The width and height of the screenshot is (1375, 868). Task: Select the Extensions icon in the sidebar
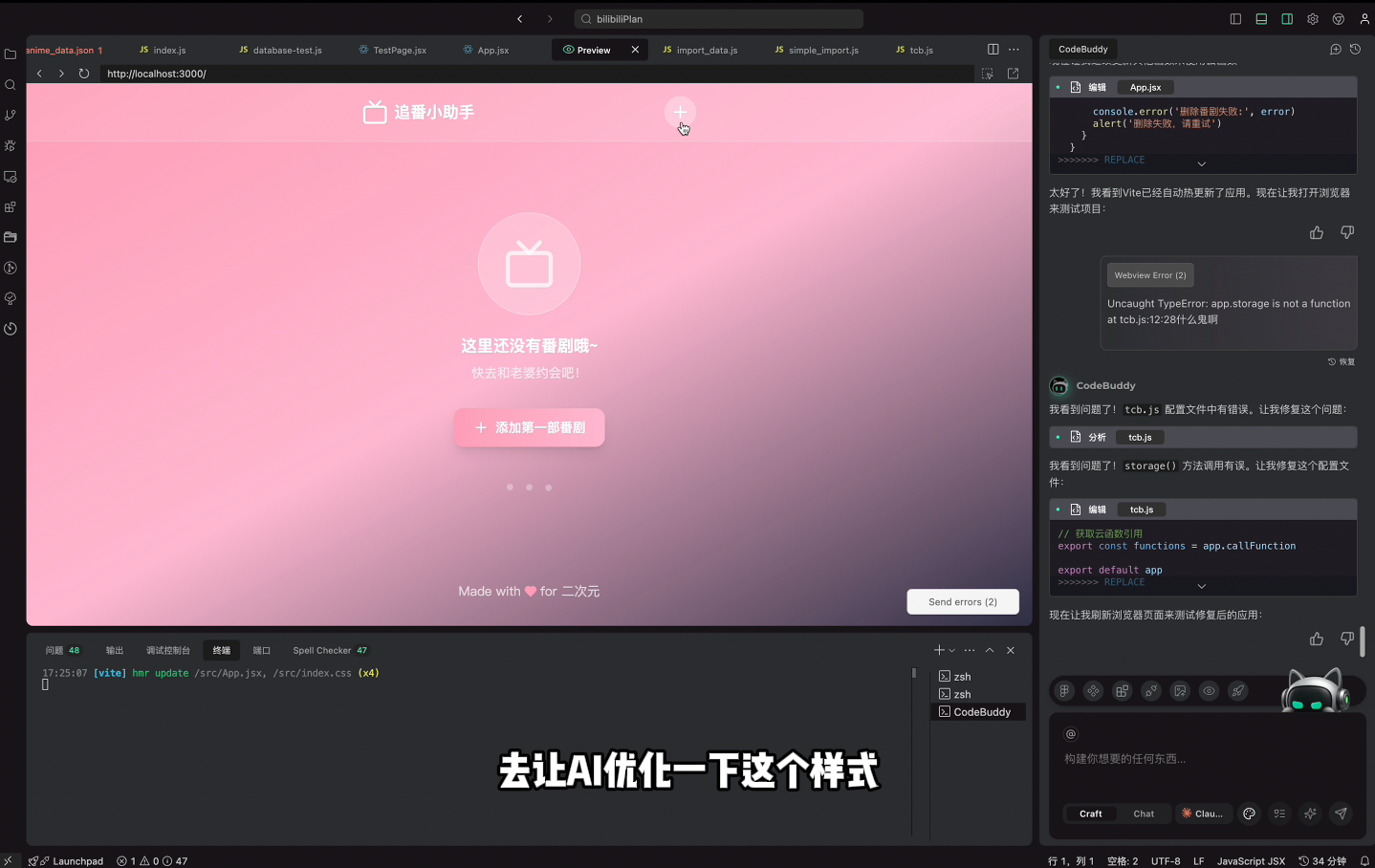11,206
